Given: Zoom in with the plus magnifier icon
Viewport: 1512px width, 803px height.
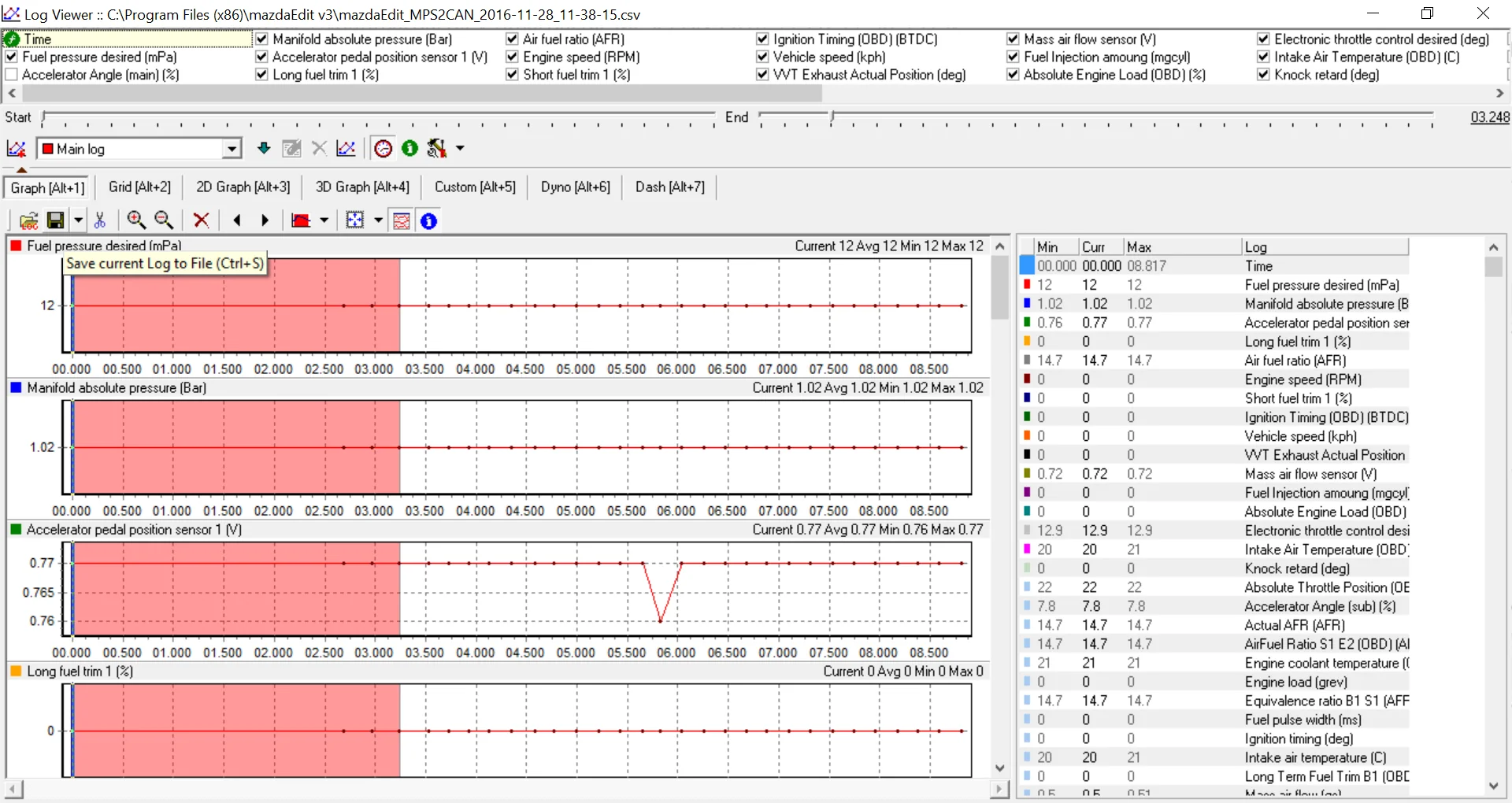Looking at the screenshot, I should (136, 220).
